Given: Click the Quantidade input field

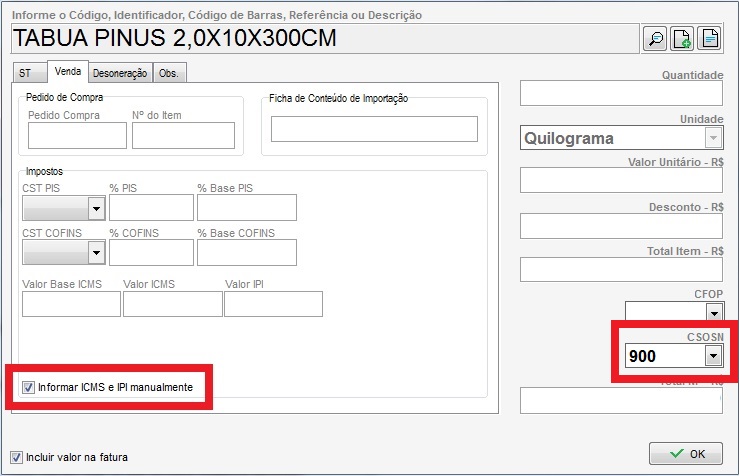Looking at the screenshot, I should [x=620, y=94].
